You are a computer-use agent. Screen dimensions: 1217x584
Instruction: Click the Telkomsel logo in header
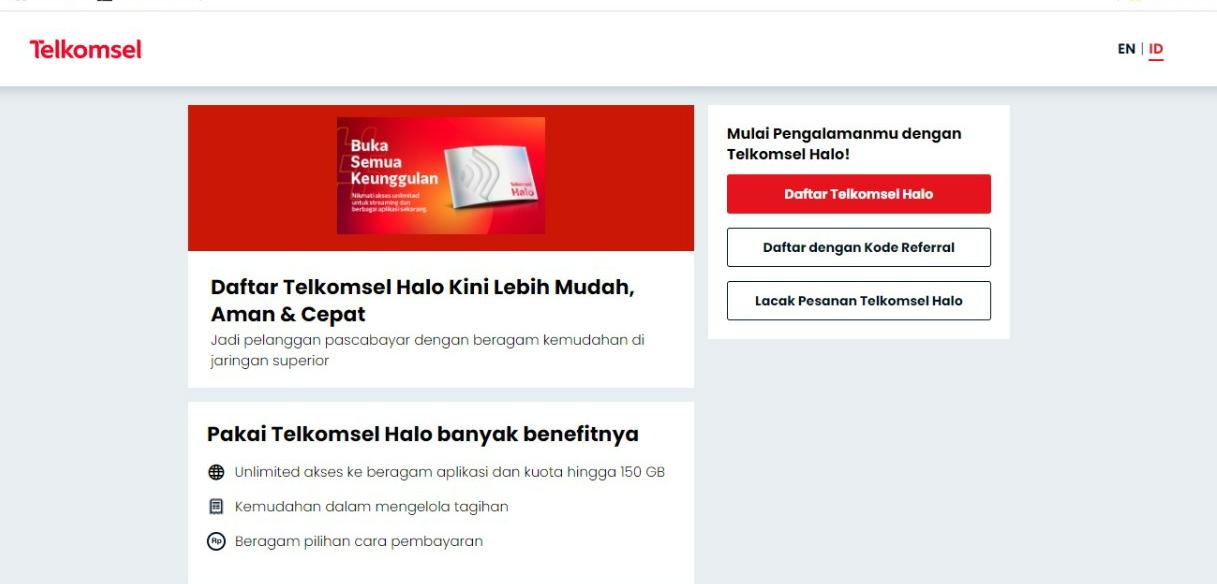click(85, 49)
